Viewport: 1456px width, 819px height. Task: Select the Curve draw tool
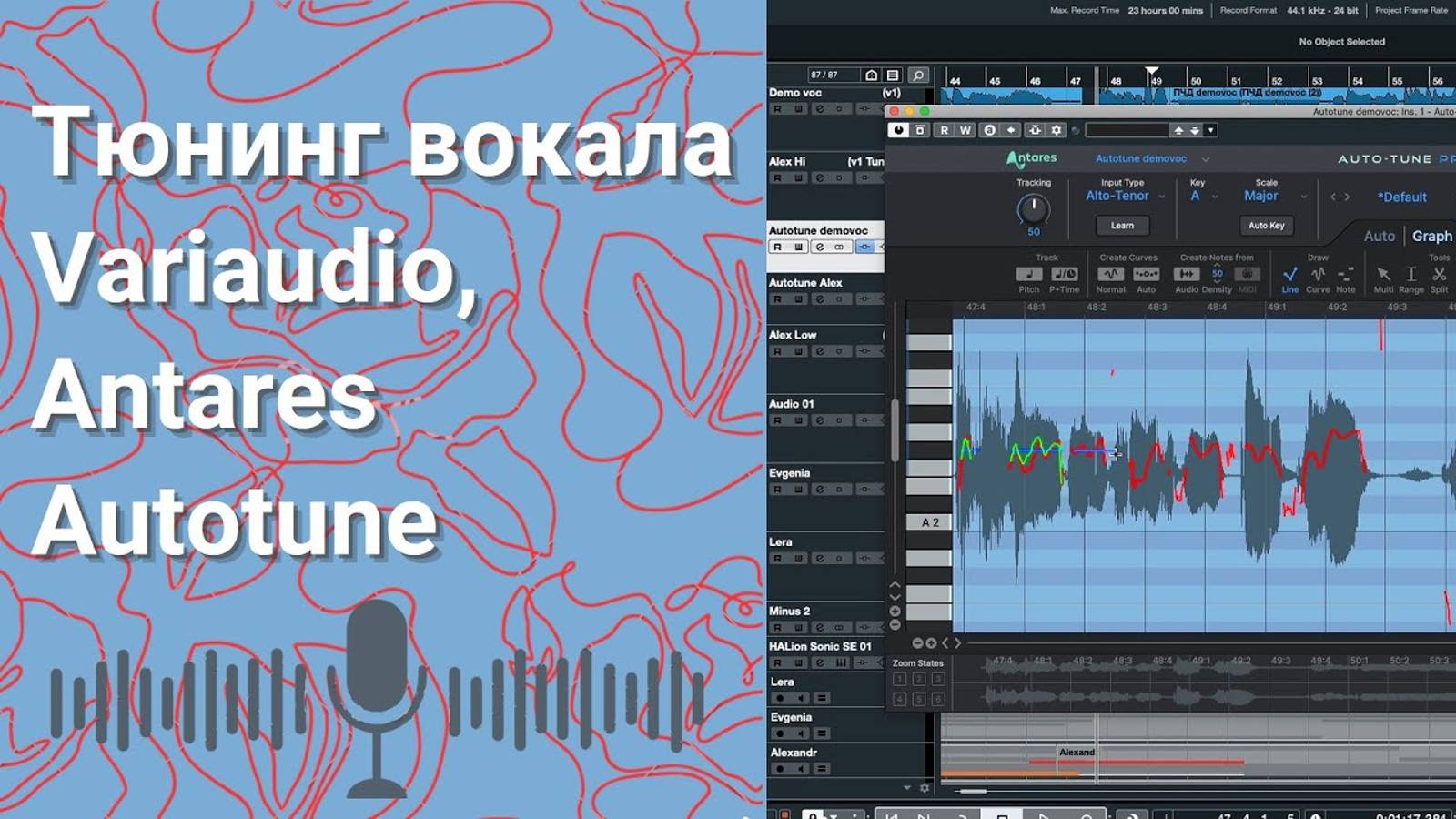pos(1317,276)
